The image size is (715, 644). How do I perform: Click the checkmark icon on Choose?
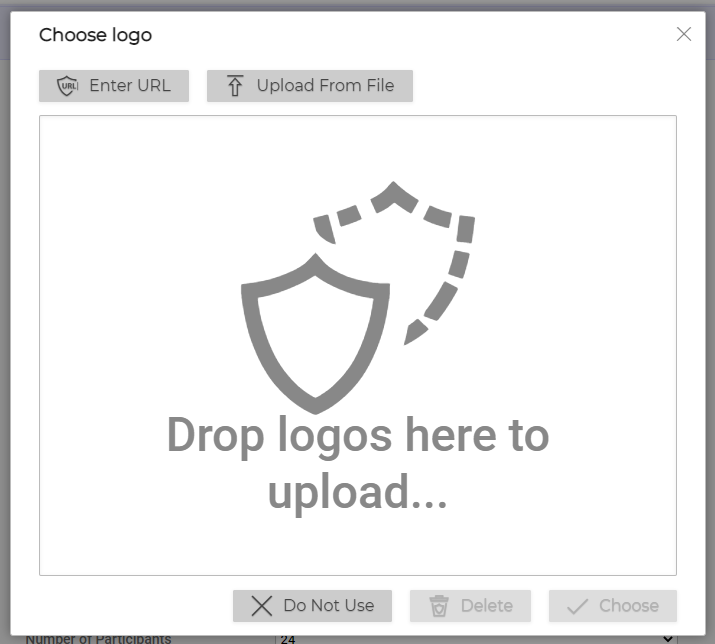coord(577,607)
